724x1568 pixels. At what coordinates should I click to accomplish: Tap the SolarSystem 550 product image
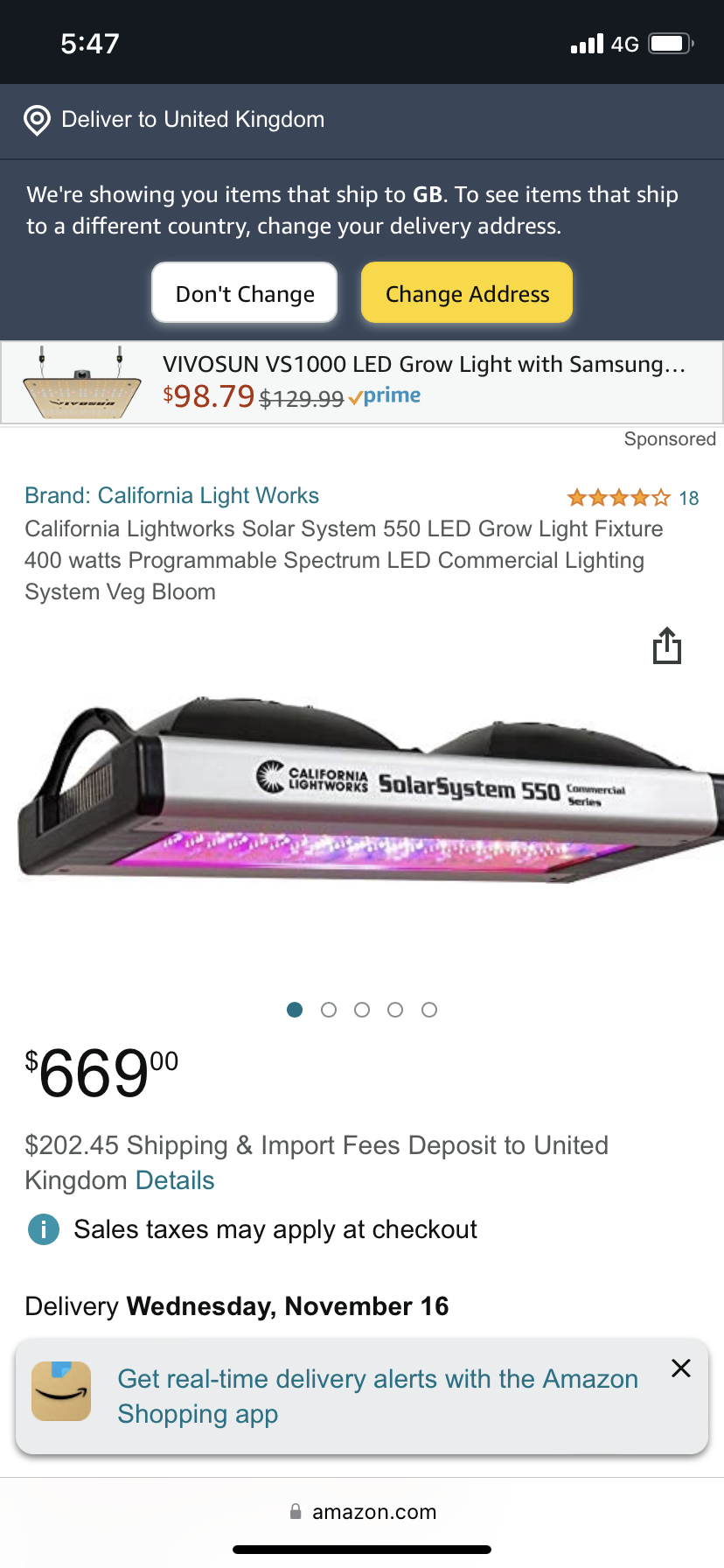point(371,787)
